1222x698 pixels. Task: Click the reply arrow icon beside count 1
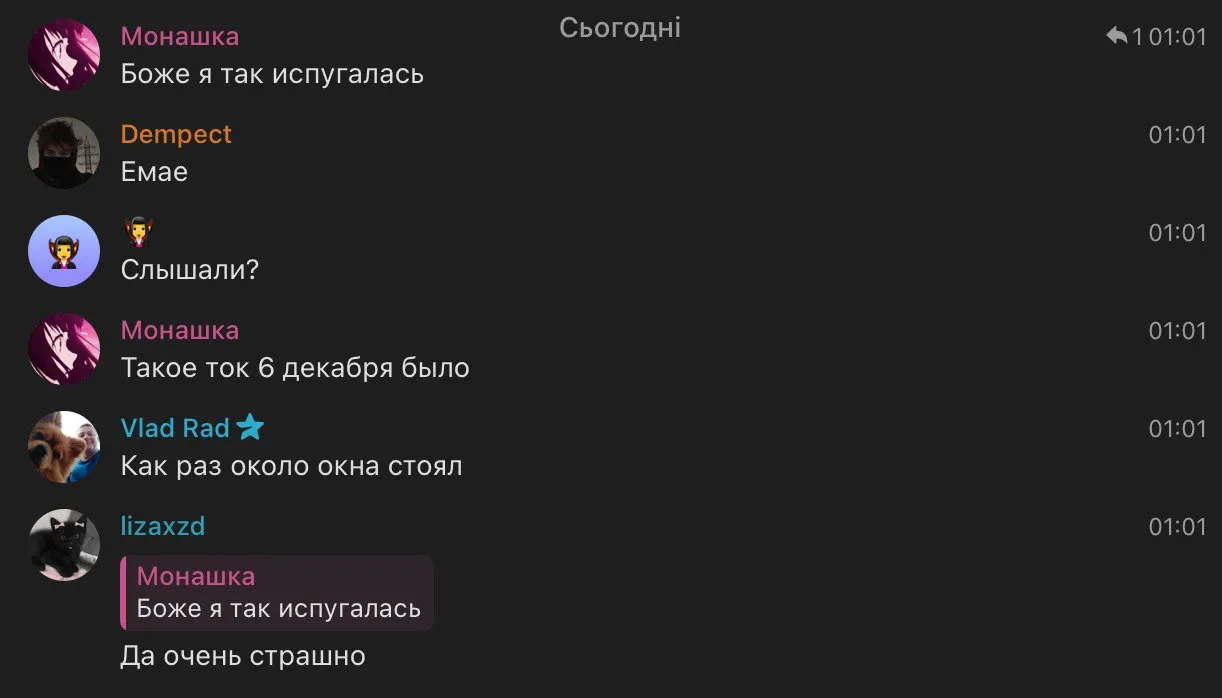(1116, 37)
